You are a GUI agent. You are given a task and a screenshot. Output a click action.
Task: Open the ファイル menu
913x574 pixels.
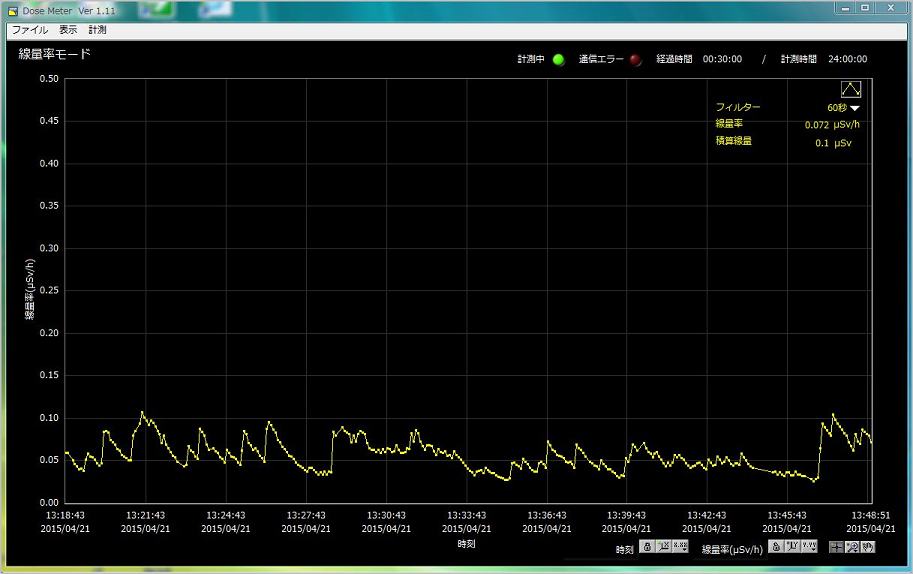pos(29,30)
